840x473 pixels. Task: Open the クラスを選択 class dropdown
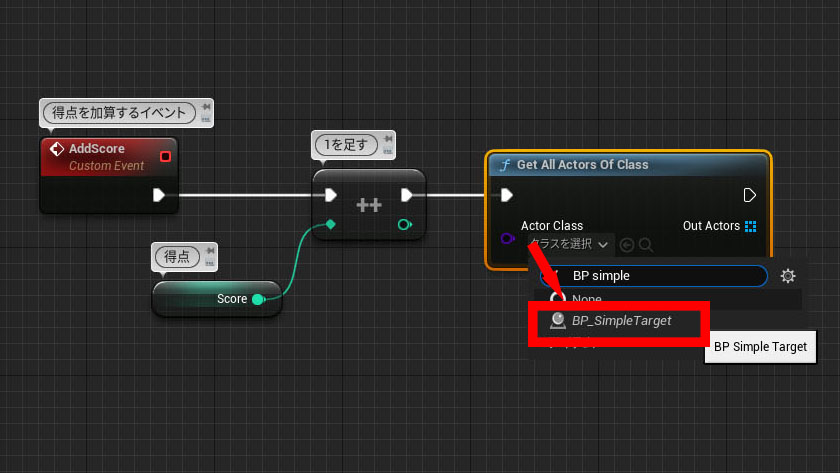[x=571, y=244]
